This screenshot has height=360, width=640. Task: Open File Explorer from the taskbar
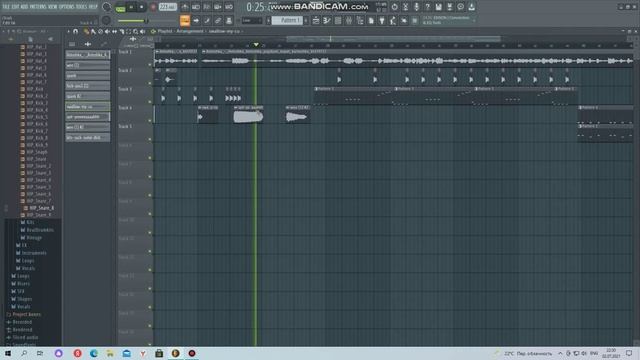(110, 353)
